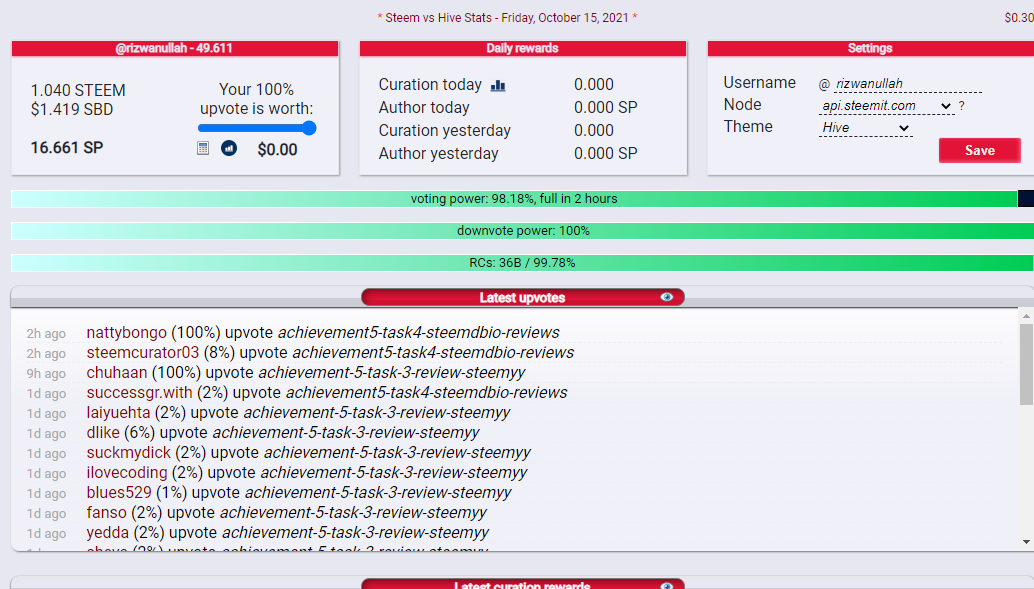Click the Author yesterday 0.000 SP value

tap(605, 154)
